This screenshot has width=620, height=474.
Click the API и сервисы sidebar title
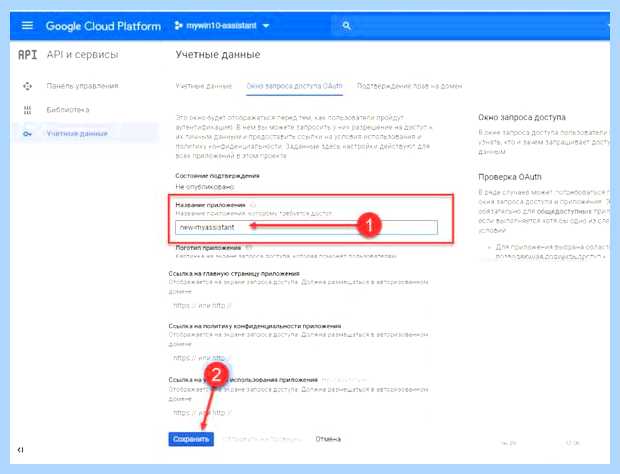83,55
